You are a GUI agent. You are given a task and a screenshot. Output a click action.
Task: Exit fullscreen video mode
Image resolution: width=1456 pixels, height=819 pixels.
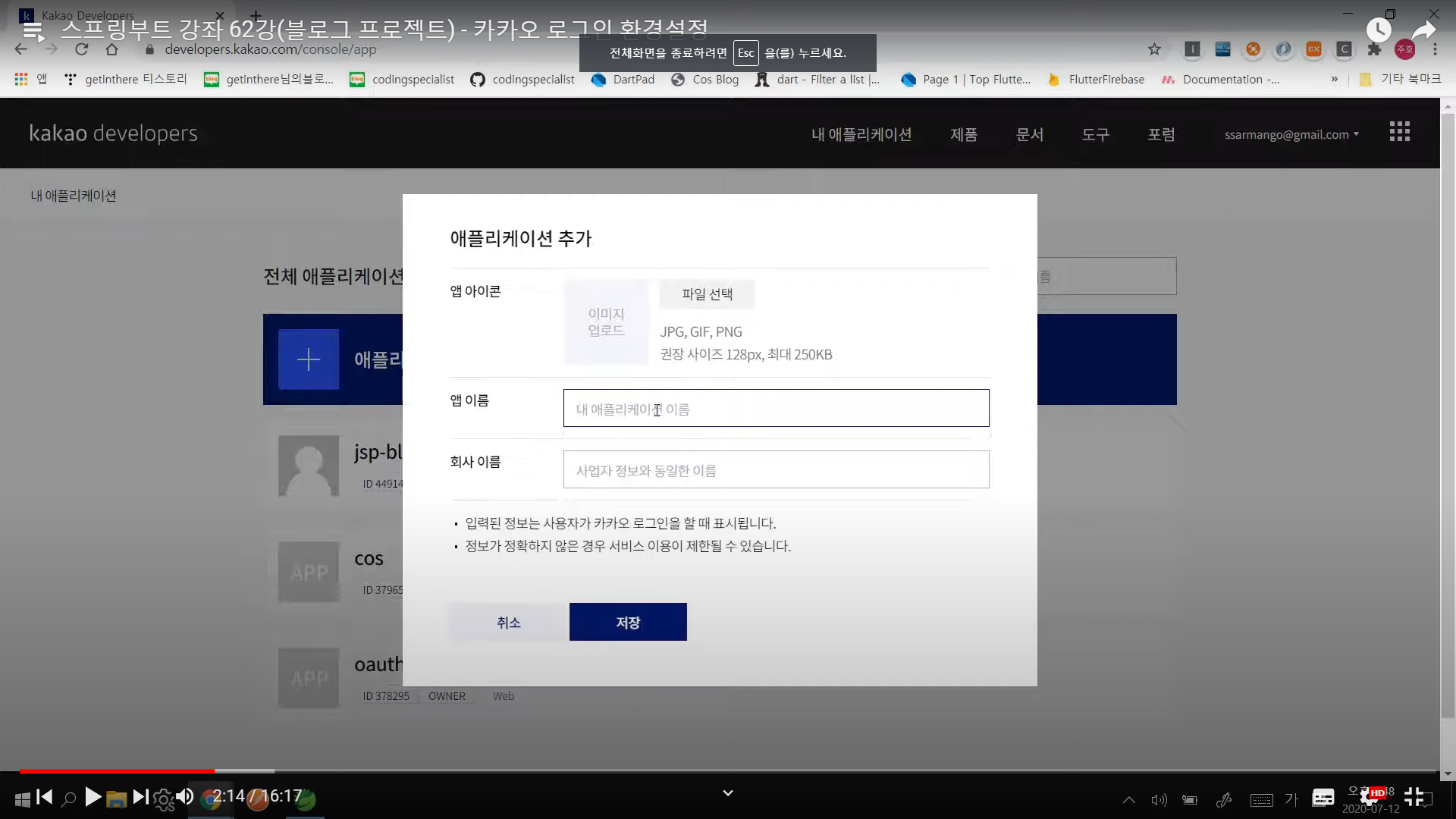click(x=1414, y=797)
